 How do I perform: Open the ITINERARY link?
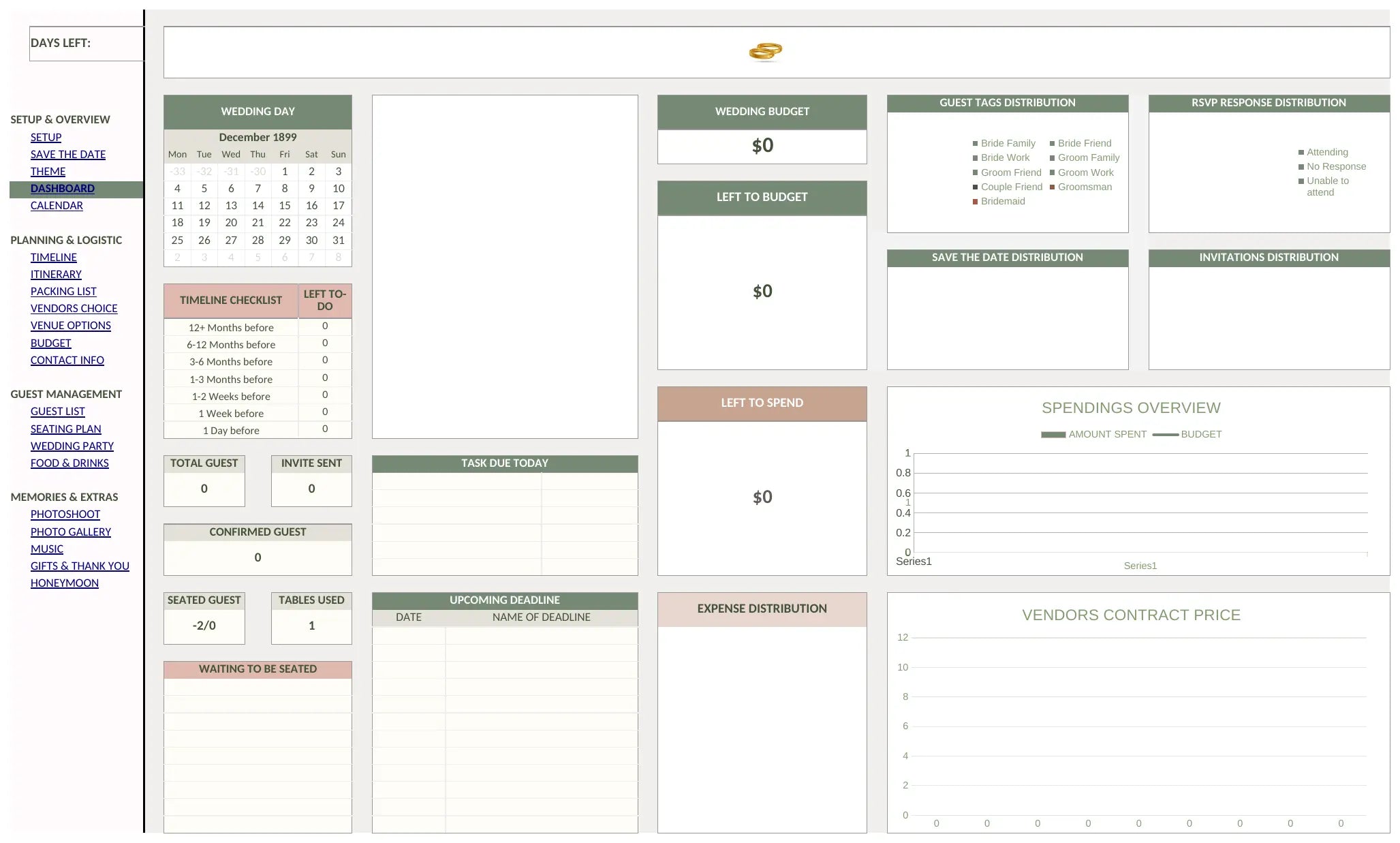pyautogui.click(x=56, y=274)
